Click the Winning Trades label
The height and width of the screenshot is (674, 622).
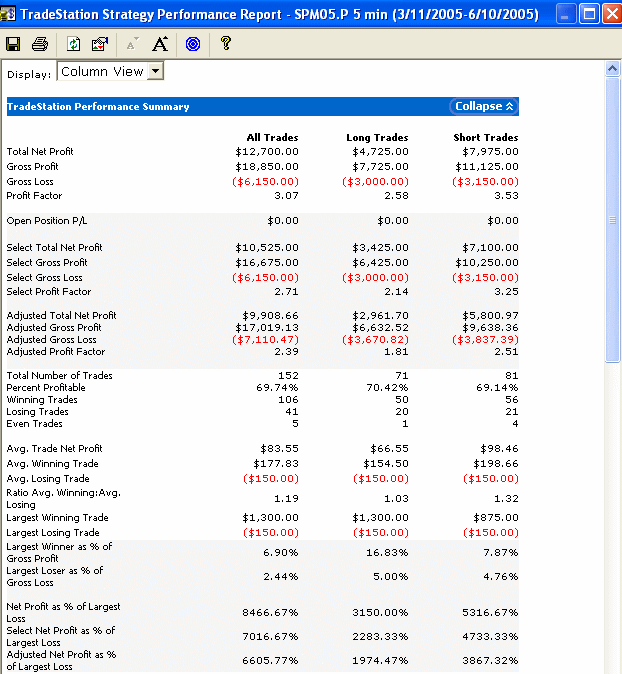click(x=42, y=400)
